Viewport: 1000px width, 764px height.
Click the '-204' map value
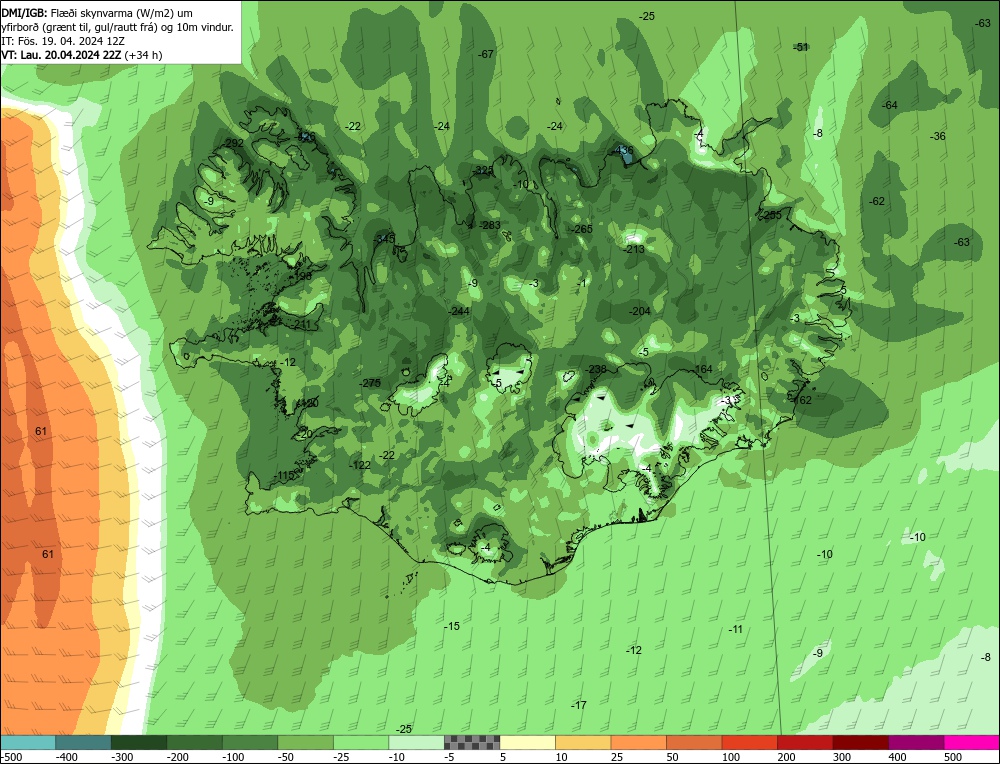pyautogui.click(x=640, y=311)
